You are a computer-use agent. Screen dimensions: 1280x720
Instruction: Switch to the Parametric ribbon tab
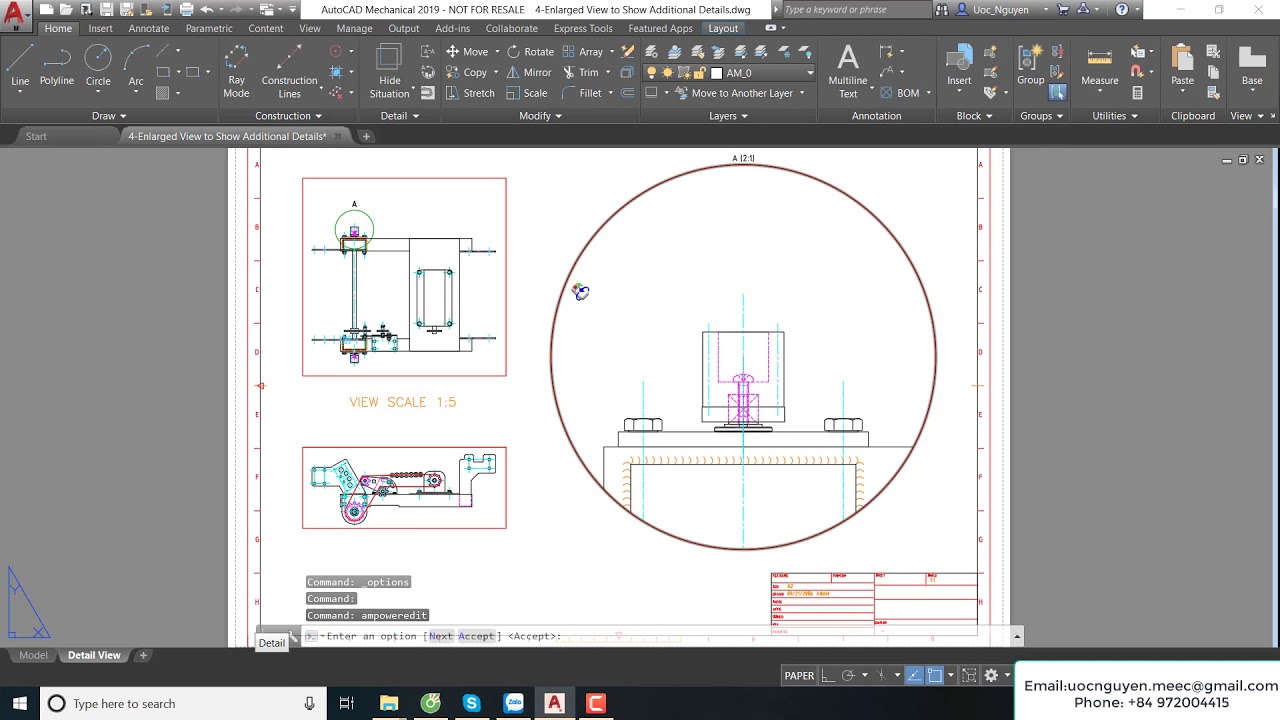click(x=209, y=28)
